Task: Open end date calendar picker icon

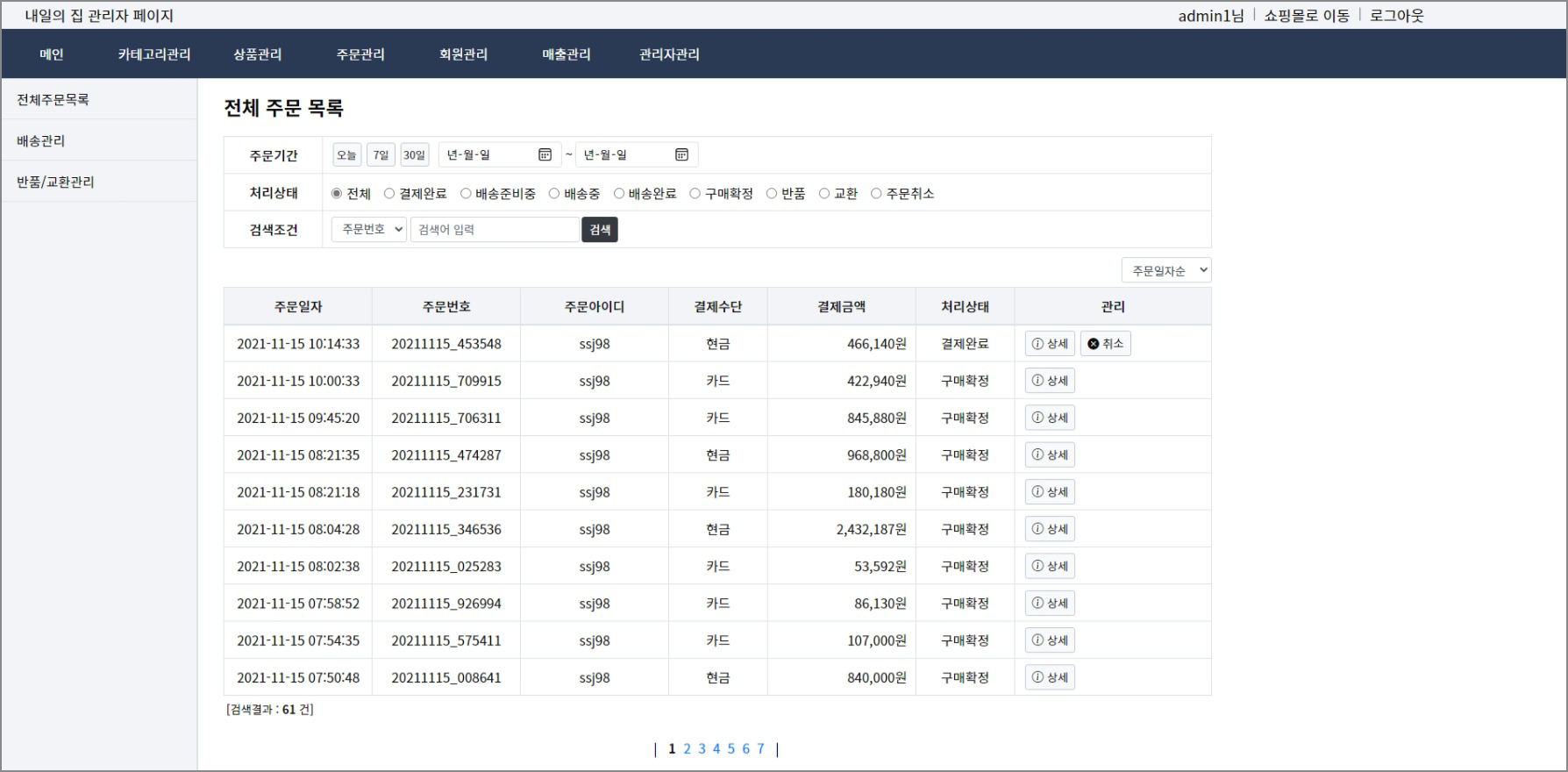Action: click(681, 155)
